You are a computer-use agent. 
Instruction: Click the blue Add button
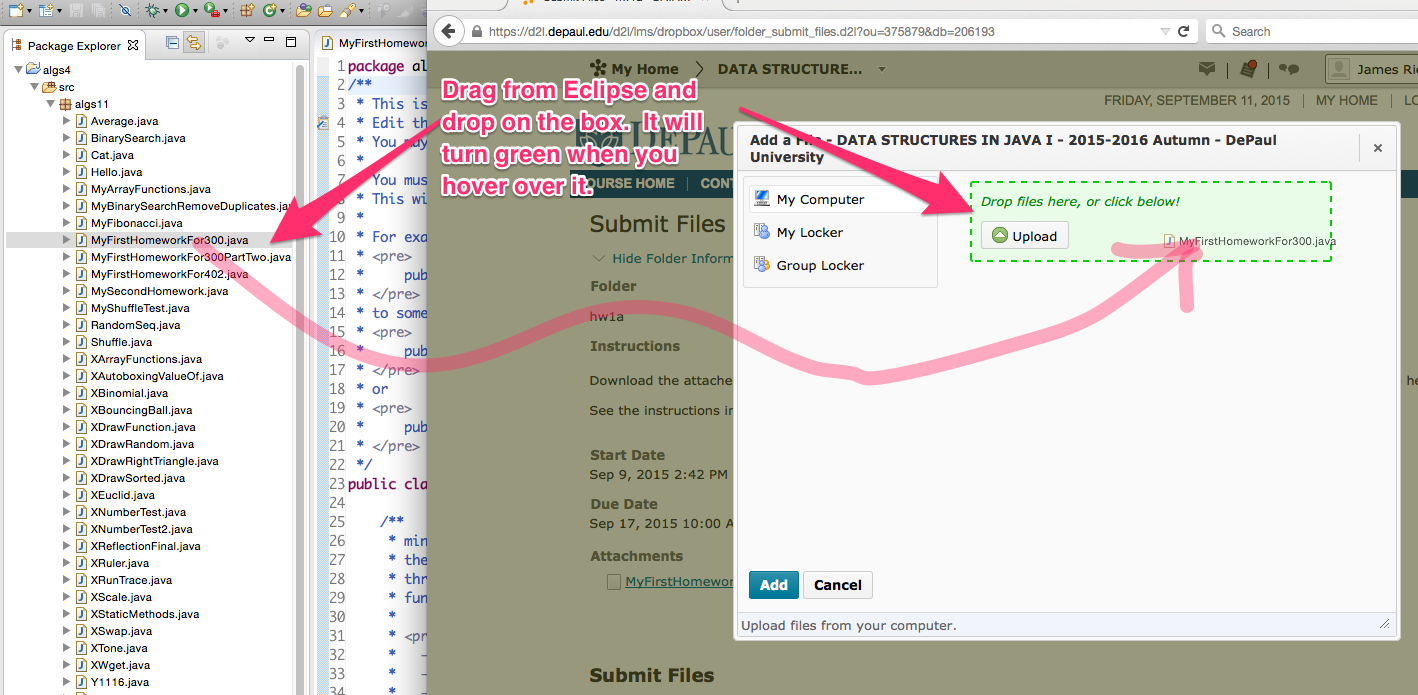(x=773, y=585)
